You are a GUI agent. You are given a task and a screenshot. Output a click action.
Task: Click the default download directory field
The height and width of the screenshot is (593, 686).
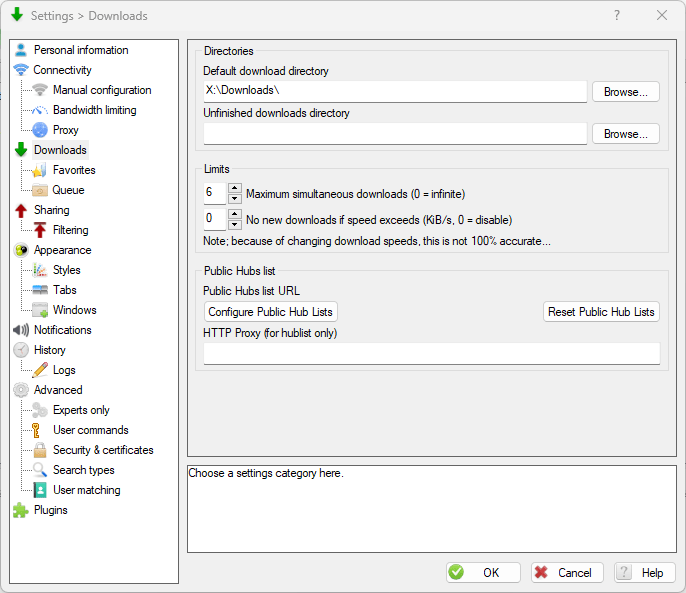[395, 91]
